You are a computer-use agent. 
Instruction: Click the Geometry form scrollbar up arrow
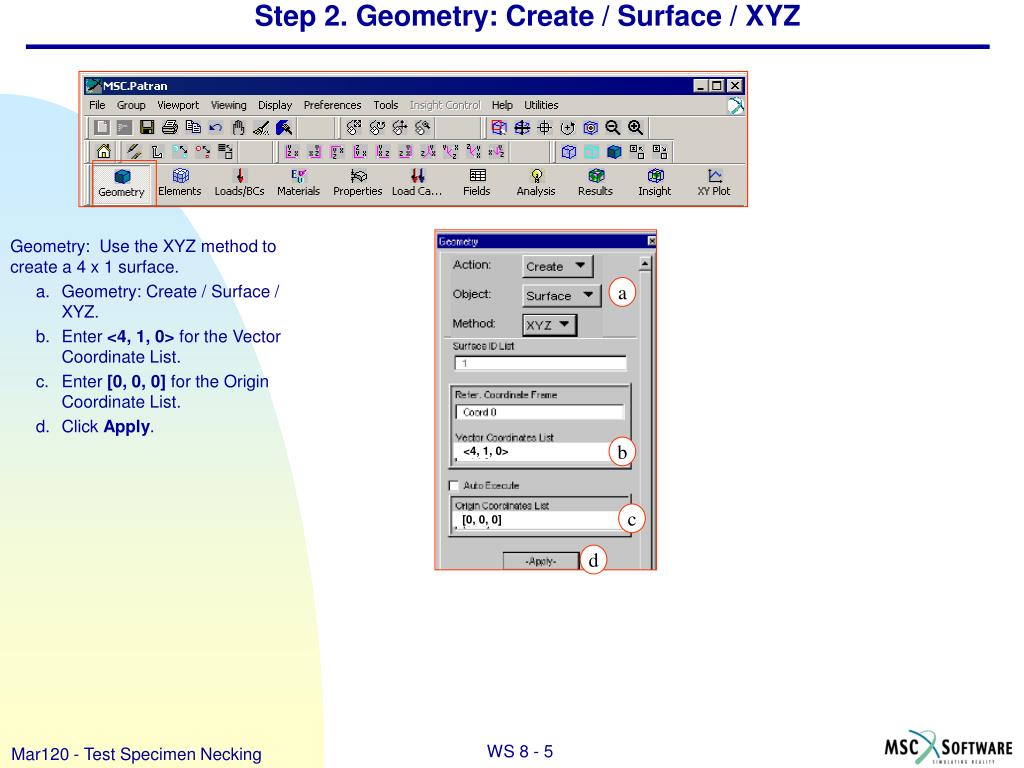click(645, 264)
